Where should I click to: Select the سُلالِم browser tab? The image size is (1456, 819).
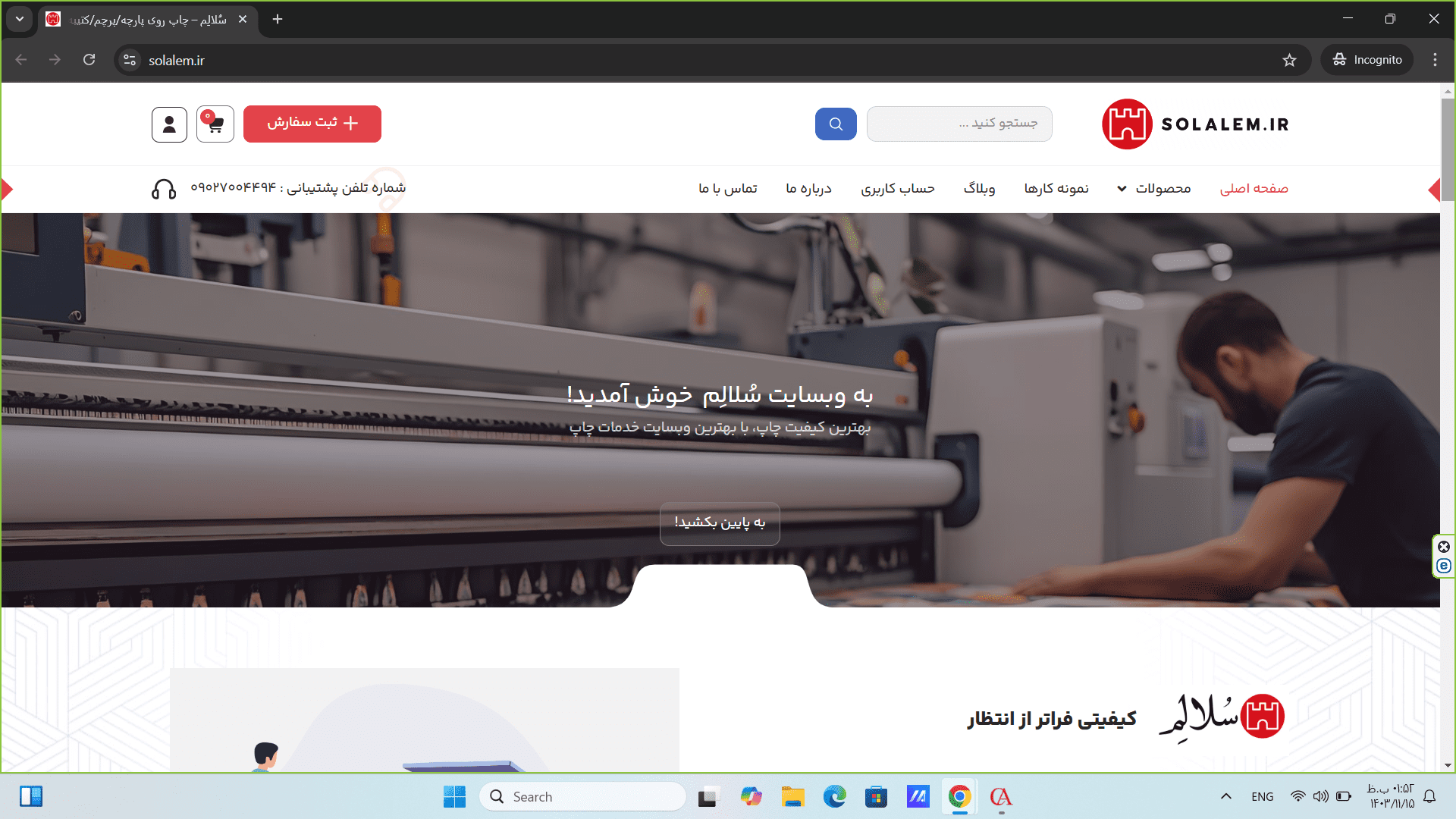coord(148,20)
